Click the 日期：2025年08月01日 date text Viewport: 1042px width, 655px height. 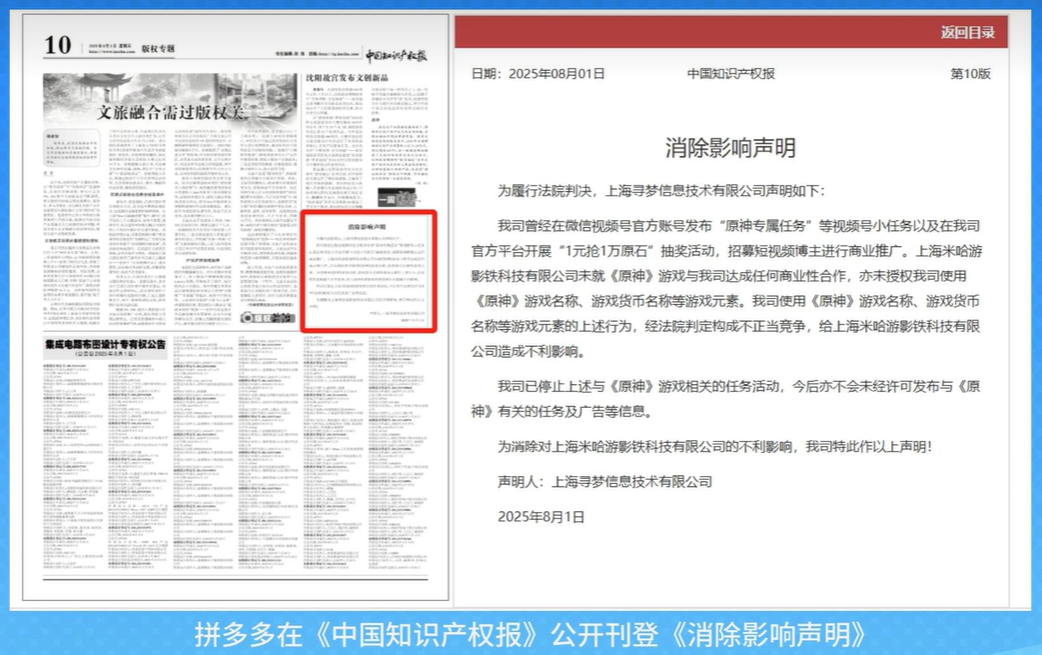pyautogui.click(x=538, y=74)
